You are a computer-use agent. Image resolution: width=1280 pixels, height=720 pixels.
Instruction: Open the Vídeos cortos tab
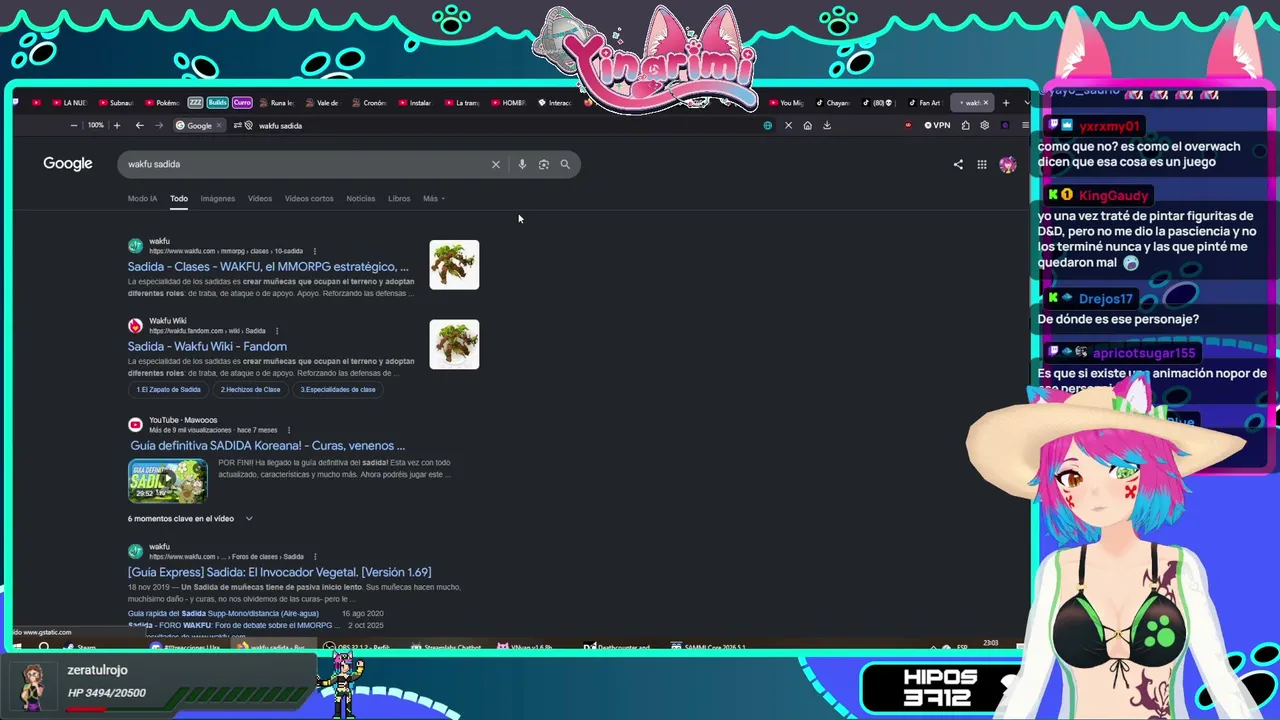(309, 198)
